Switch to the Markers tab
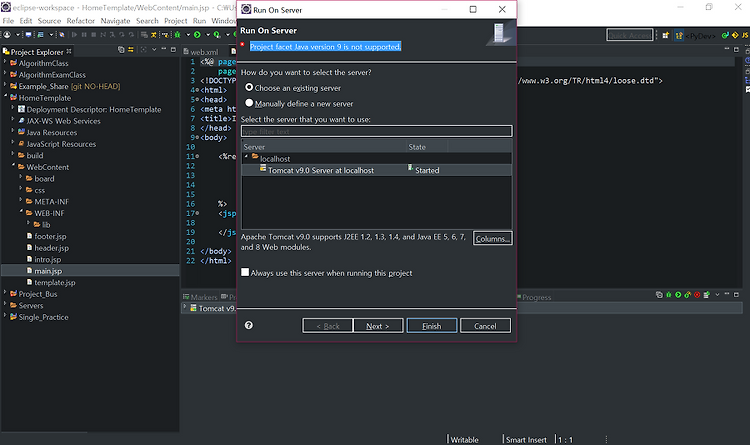750x445 pixels. [x=200, y=297]
